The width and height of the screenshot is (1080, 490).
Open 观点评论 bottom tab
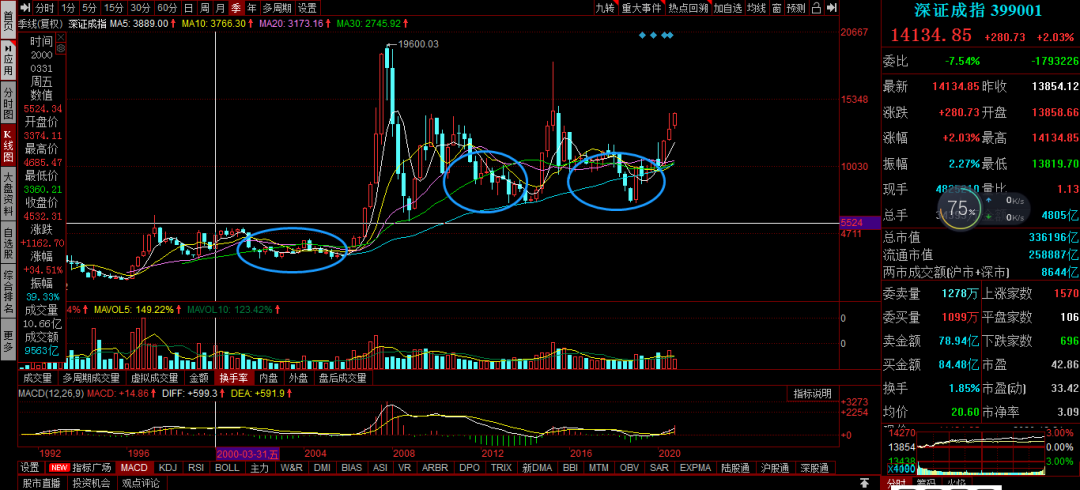click(x=140, y=482)
